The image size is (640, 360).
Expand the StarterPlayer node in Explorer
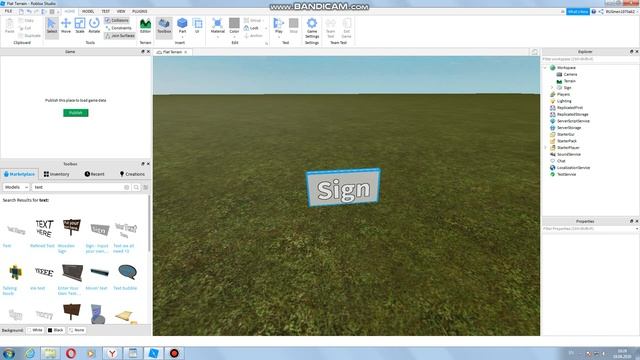[x=546, y=148]
